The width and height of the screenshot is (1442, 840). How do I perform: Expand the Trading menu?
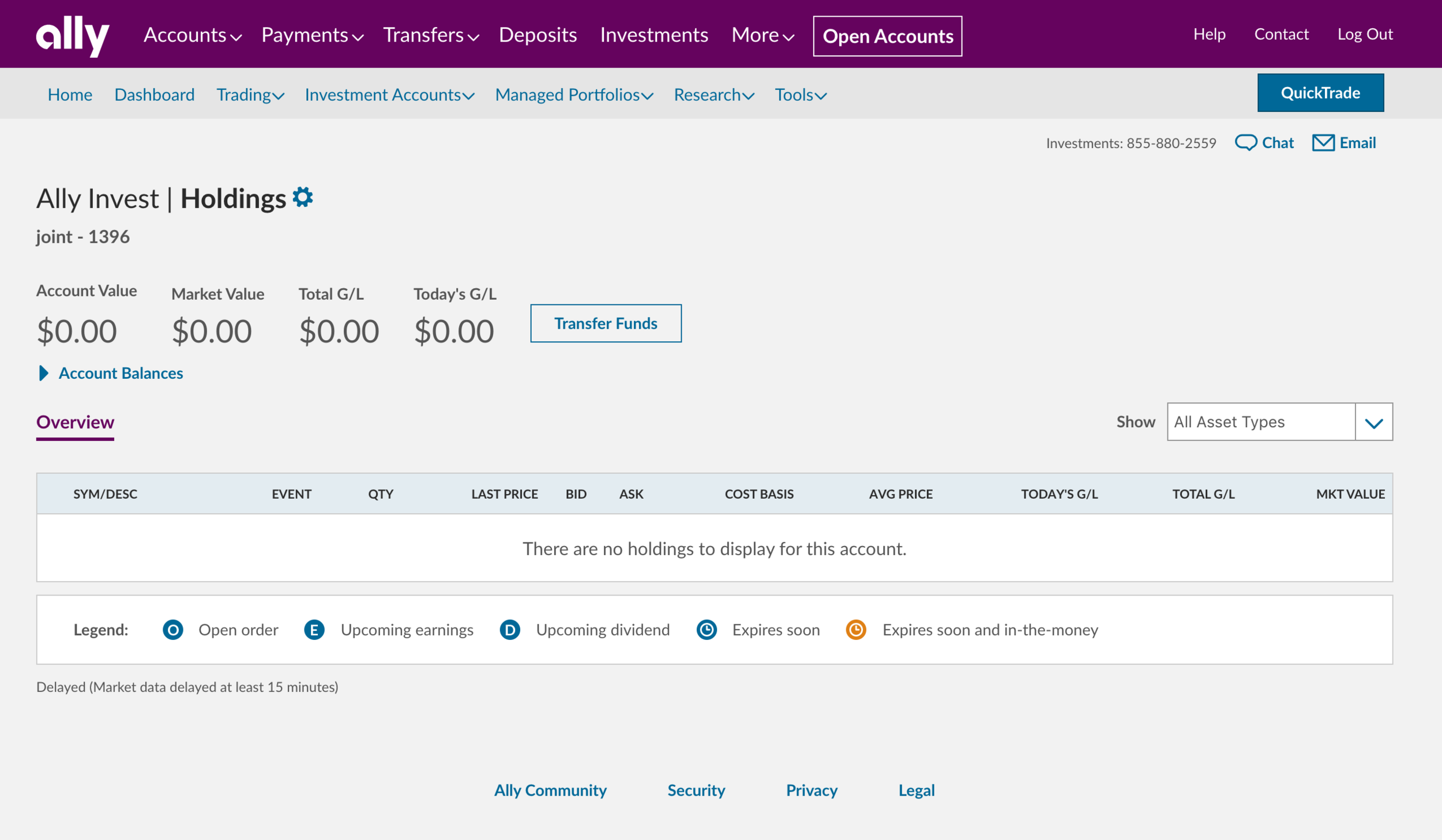(250, 95)
